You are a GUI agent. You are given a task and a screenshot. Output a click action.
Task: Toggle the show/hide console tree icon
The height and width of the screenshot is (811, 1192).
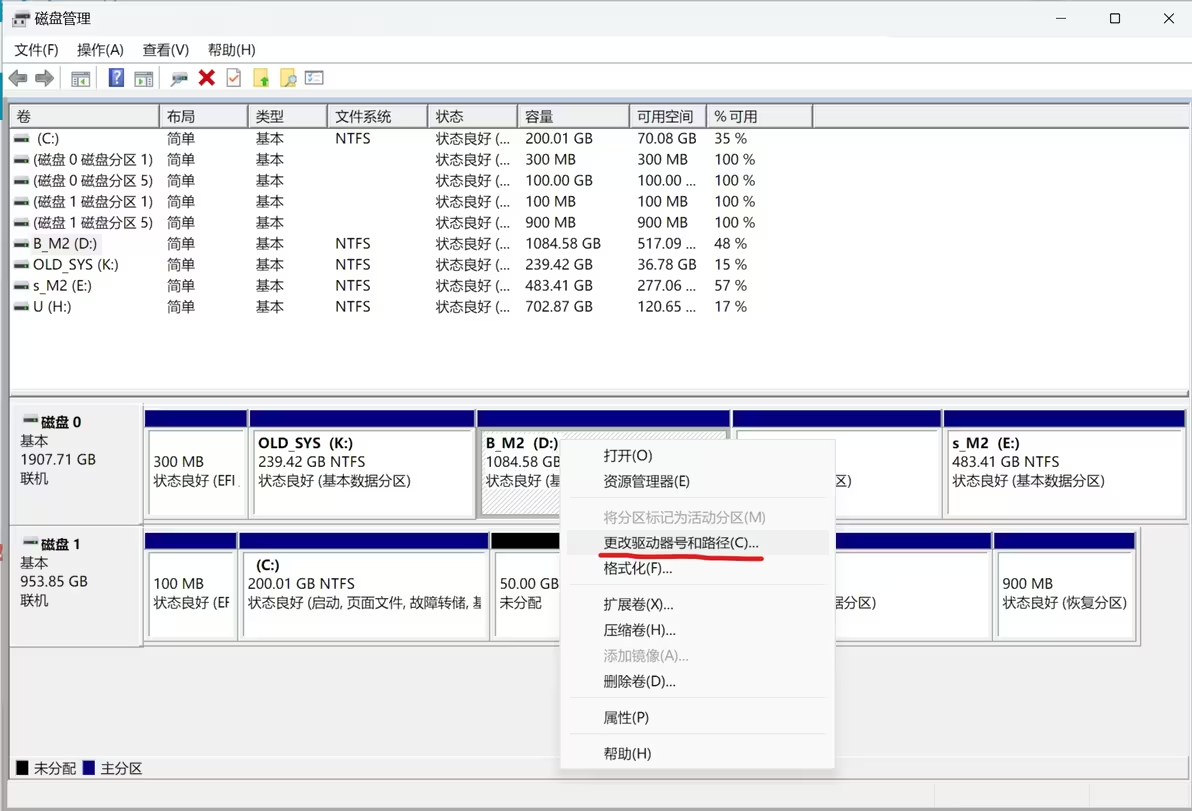tap(81, 78)
